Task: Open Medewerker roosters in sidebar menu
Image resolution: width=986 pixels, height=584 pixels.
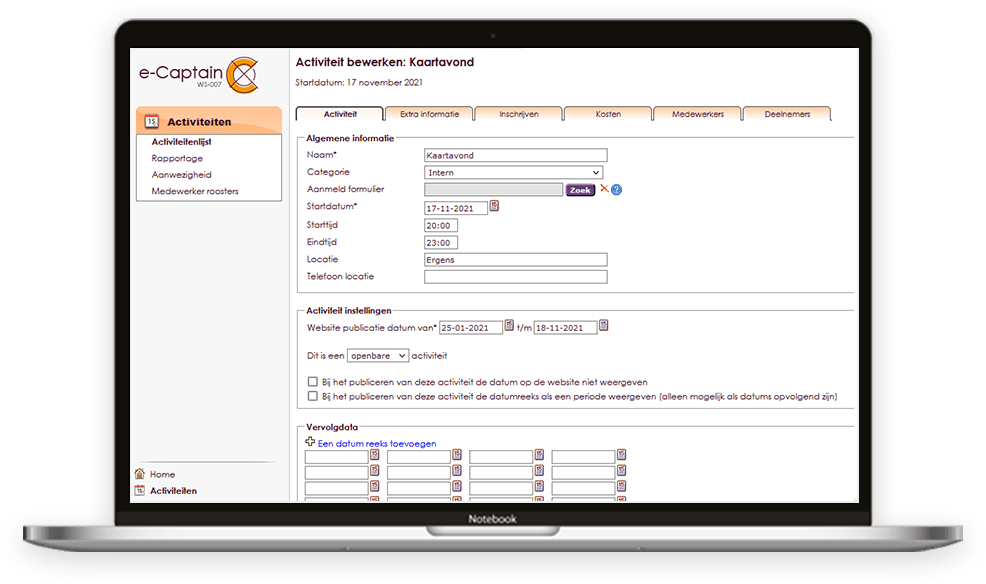Action: tap(195, 191)
